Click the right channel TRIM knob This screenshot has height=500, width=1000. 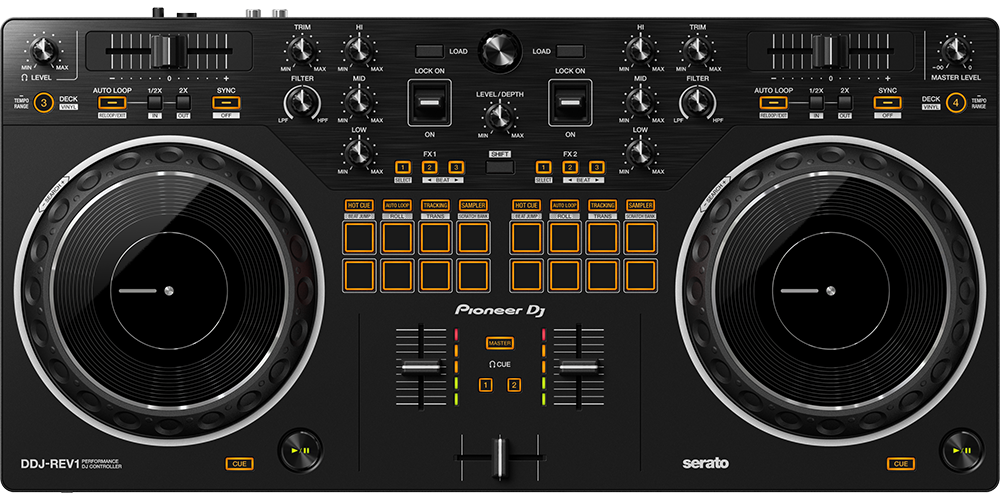(x=697, y=50)
